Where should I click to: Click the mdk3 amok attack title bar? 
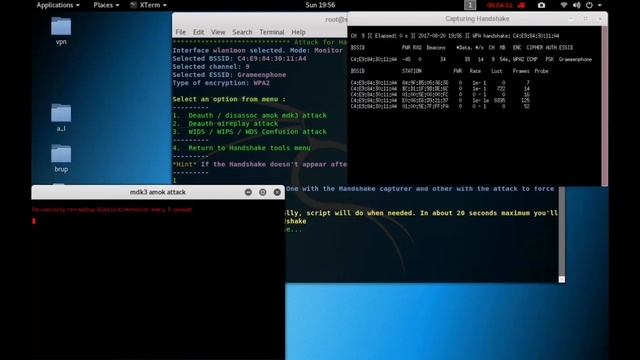tap(158, 192)
